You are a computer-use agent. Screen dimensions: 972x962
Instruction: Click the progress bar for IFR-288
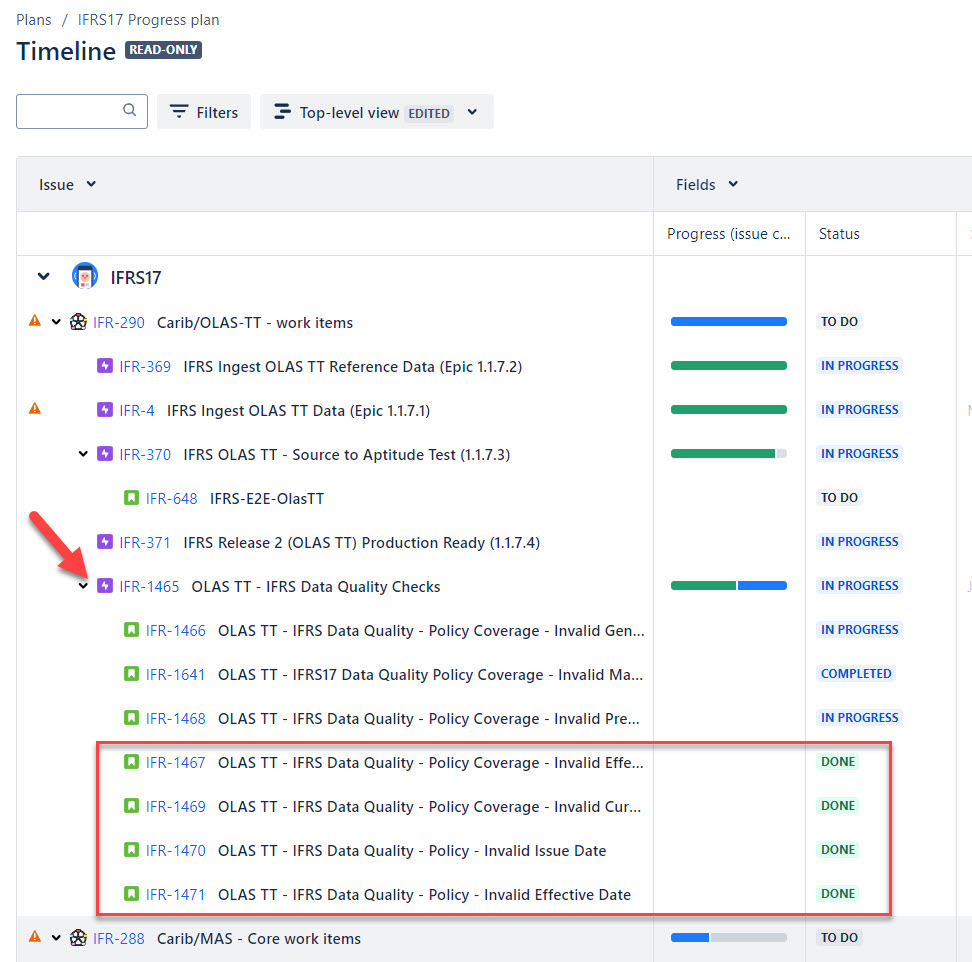coord(728,938)
